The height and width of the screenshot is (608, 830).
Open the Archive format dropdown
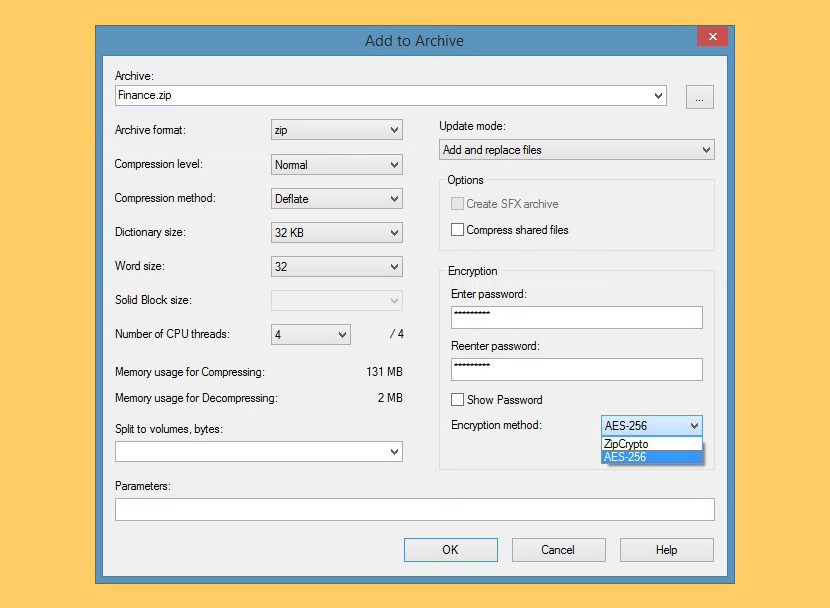[x=337, y=130]
